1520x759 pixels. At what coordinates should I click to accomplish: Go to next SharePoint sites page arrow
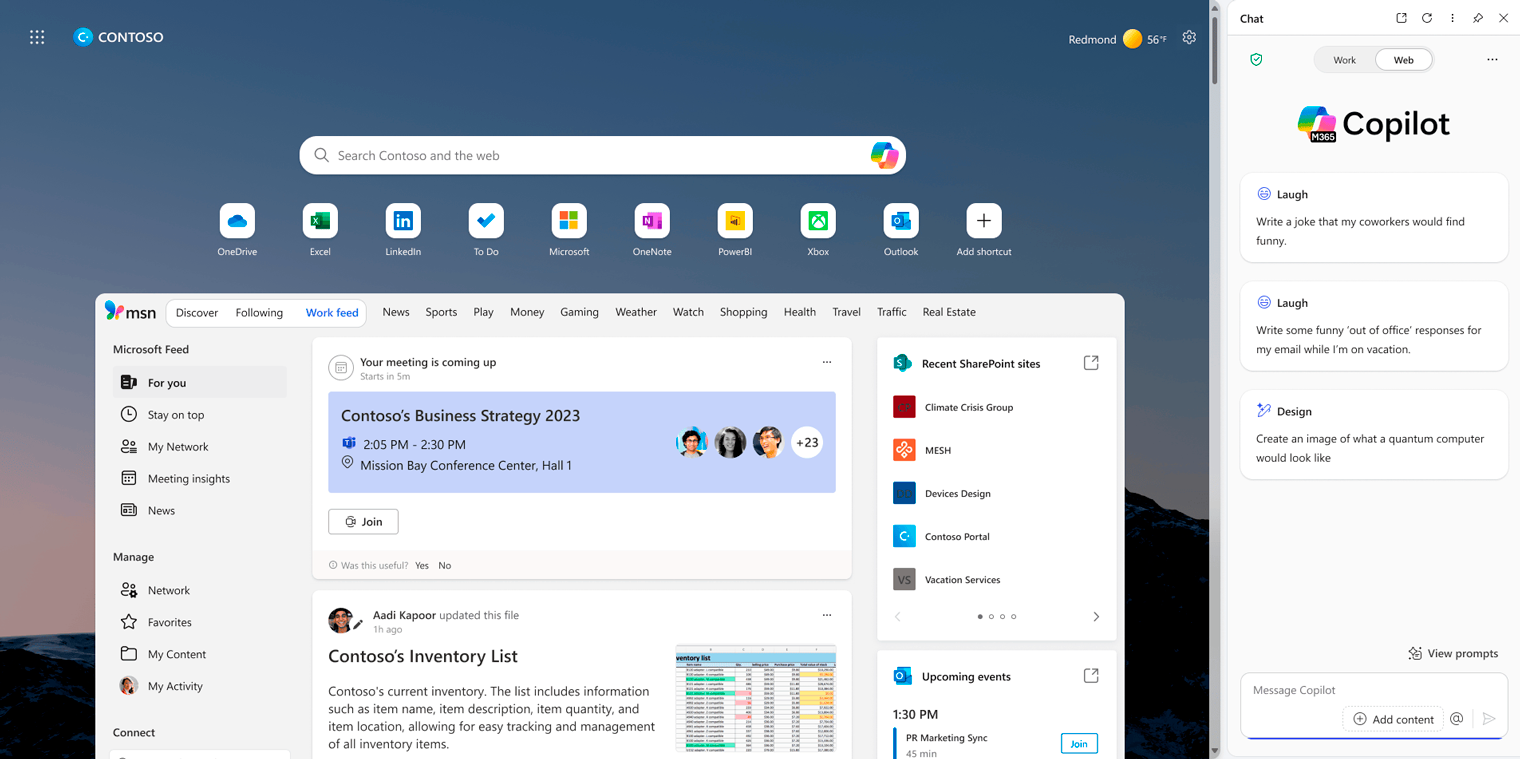coord(1096,617)
